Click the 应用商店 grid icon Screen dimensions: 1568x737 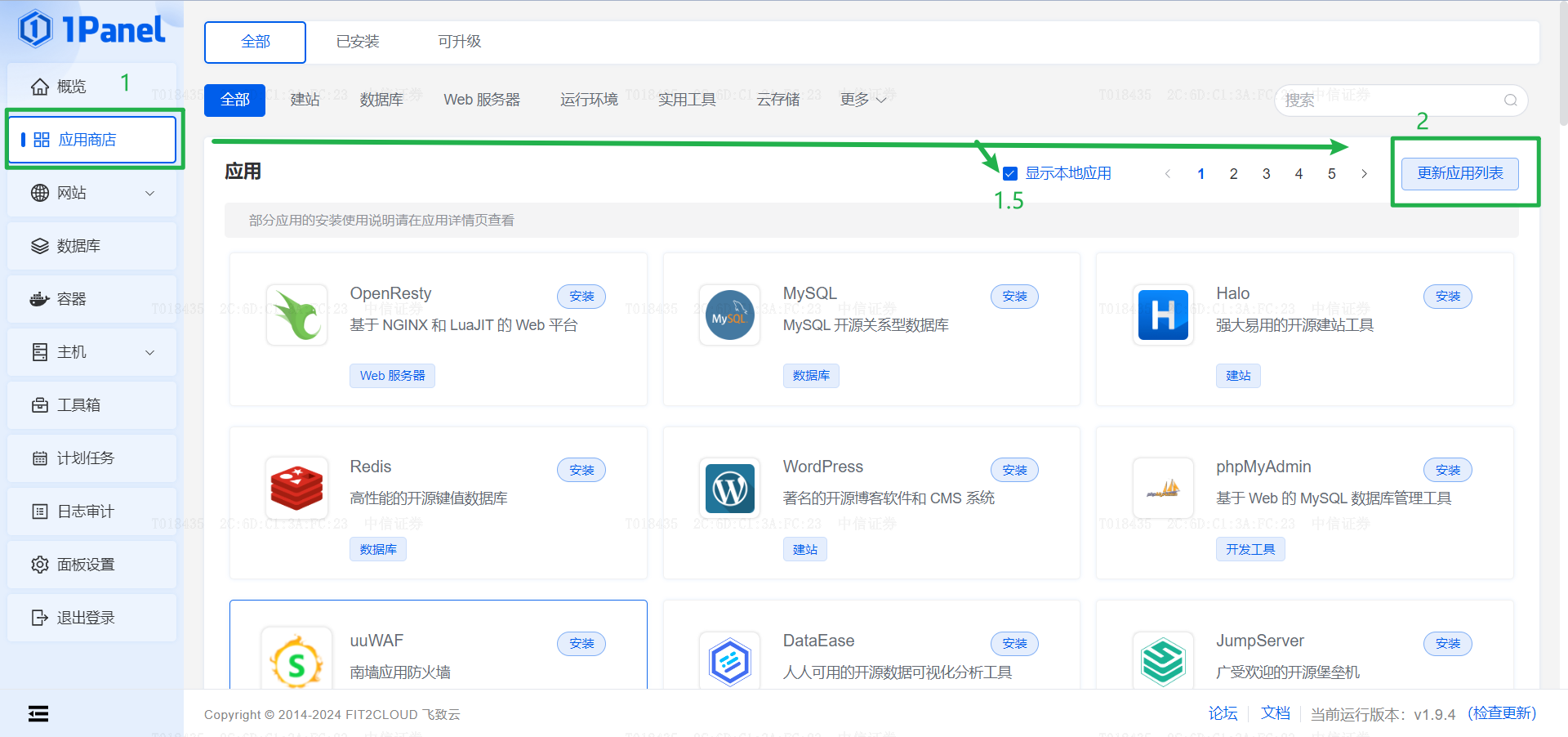[x=42, y=140]
